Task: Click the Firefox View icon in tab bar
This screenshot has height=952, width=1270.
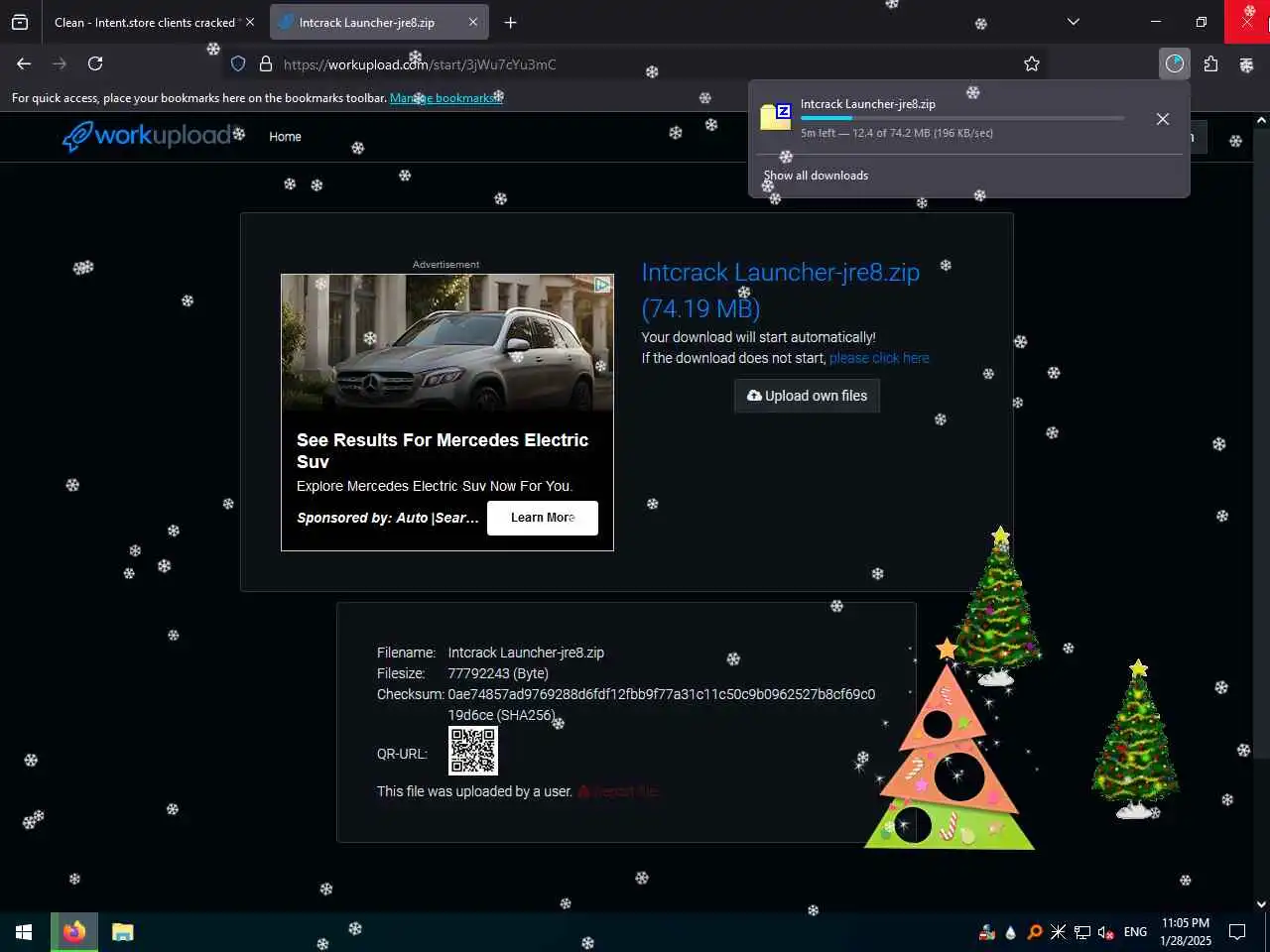Action: point(20,22)
